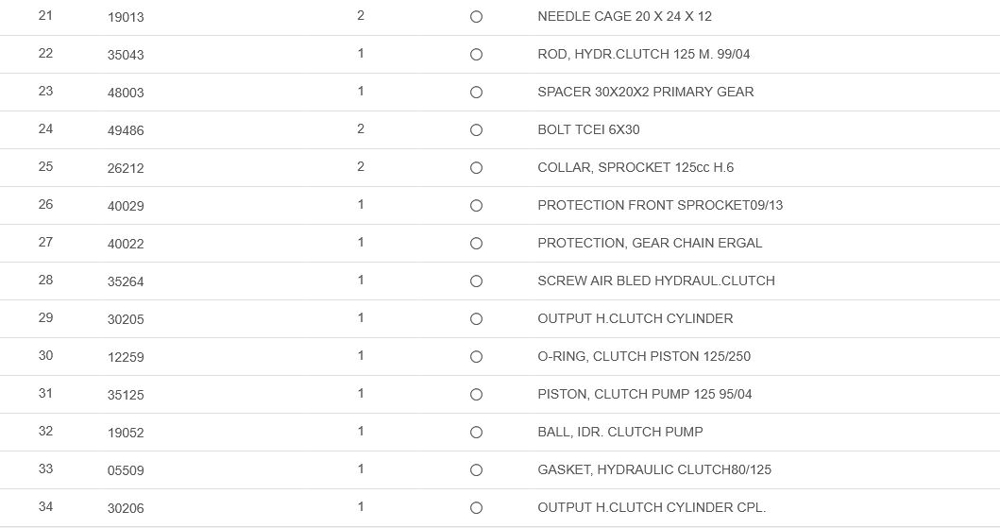This screenshot has width=1000, height=528.
Task: Choose the SPACER 30X20X2 PRIMARY GEAR radio
Action: [x=476, y=93]
